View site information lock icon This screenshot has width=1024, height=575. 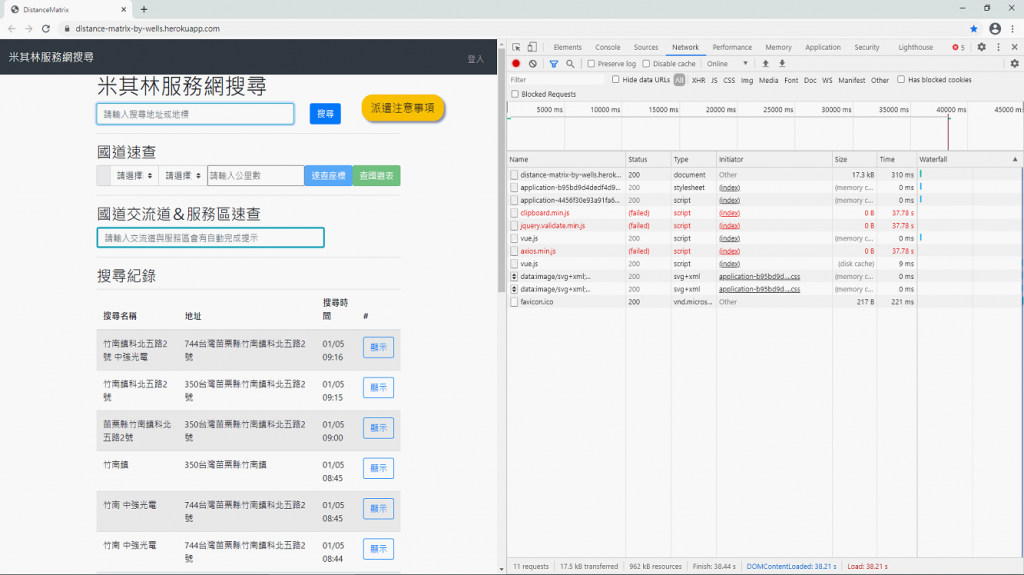tap(67, 29)
